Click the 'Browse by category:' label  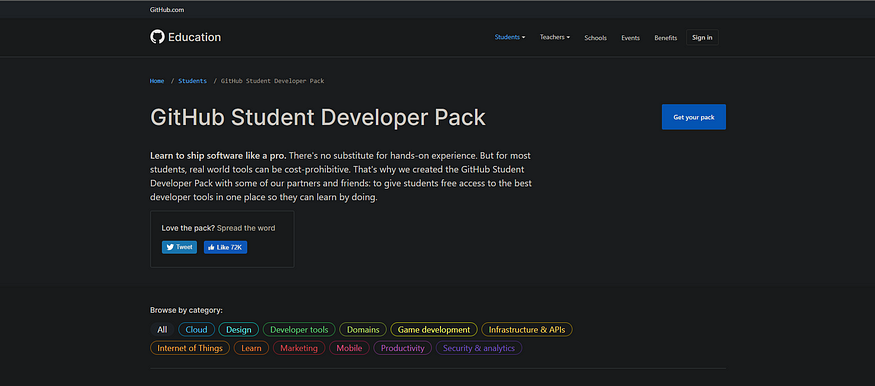(x=186, y=310)
